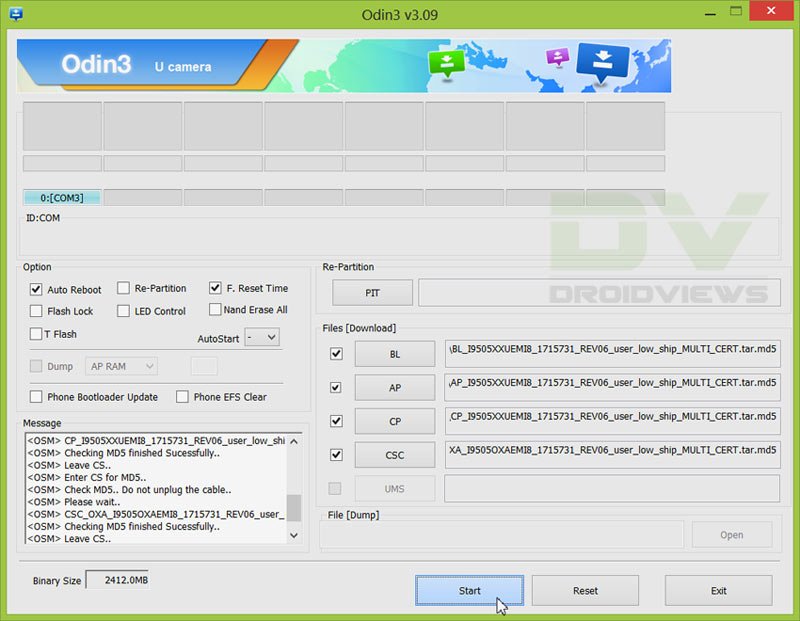This screenshot has height=621, width=800.
Task: Click the 'ID:COM' label
Action: 43,218
